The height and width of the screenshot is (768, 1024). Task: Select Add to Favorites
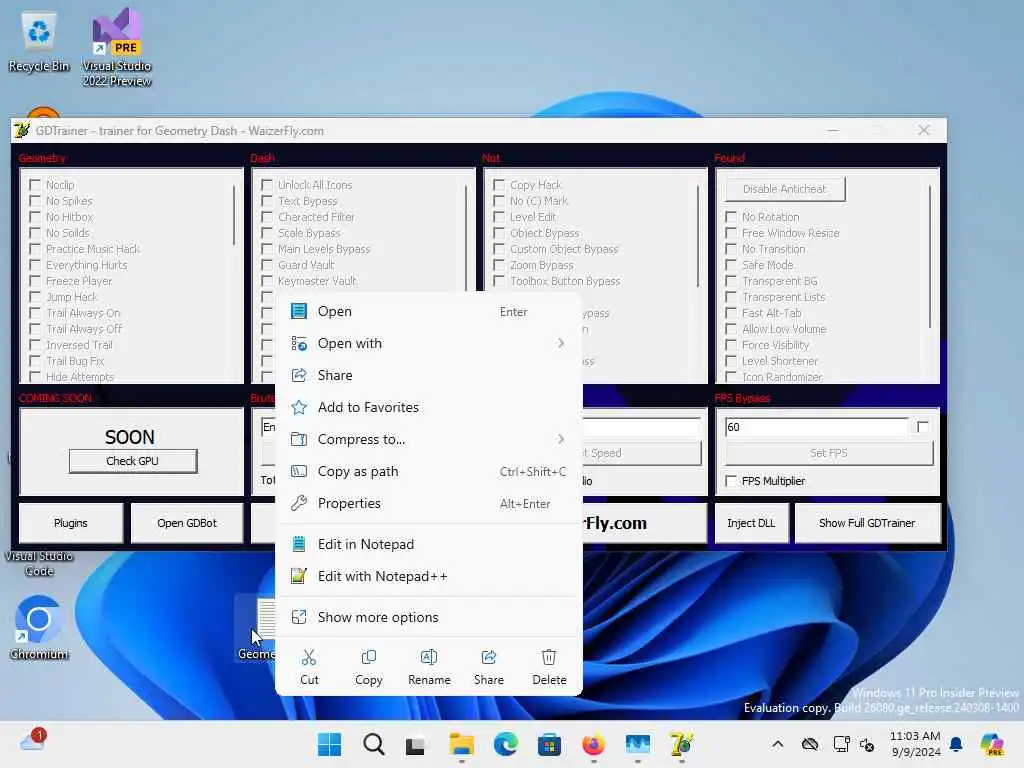[x=428, y=408]
